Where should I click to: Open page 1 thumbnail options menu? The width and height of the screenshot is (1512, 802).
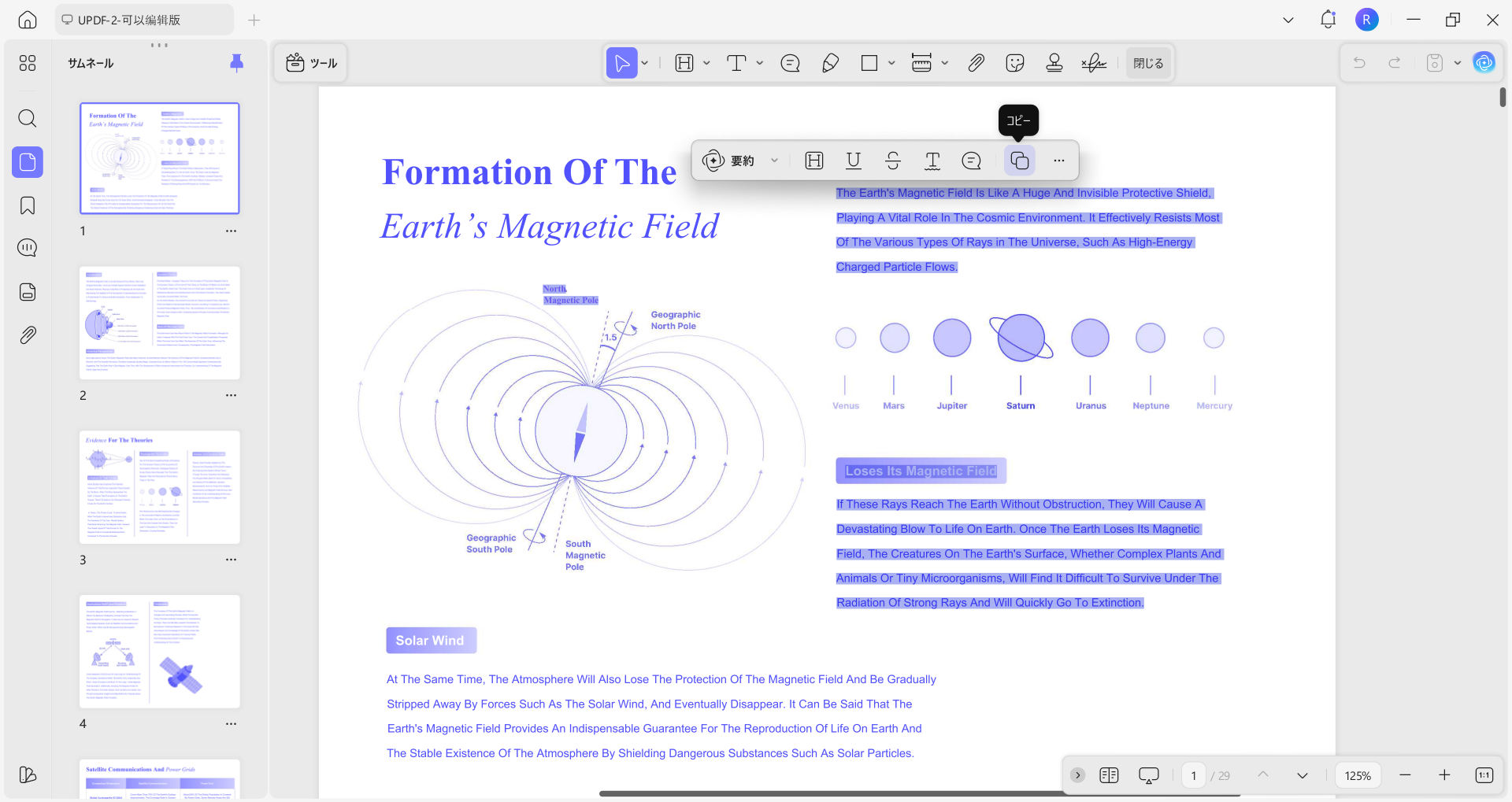(x=231, y=231)
